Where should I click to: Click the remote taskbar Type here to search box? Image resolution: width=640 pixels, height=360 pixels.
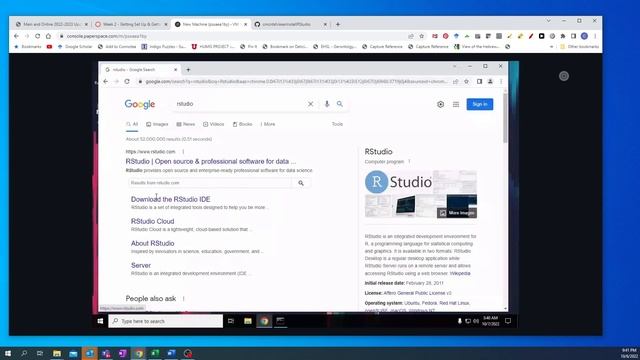pos(166,321)
